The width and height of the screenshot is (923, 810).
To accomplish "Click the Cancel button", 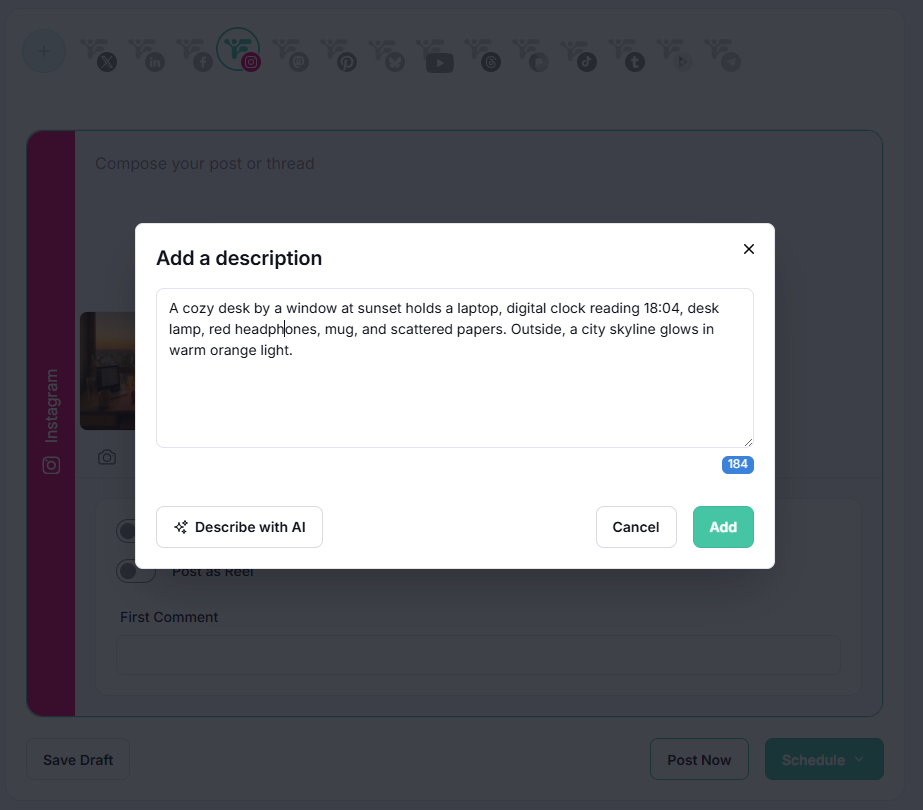I will (636, 527).
